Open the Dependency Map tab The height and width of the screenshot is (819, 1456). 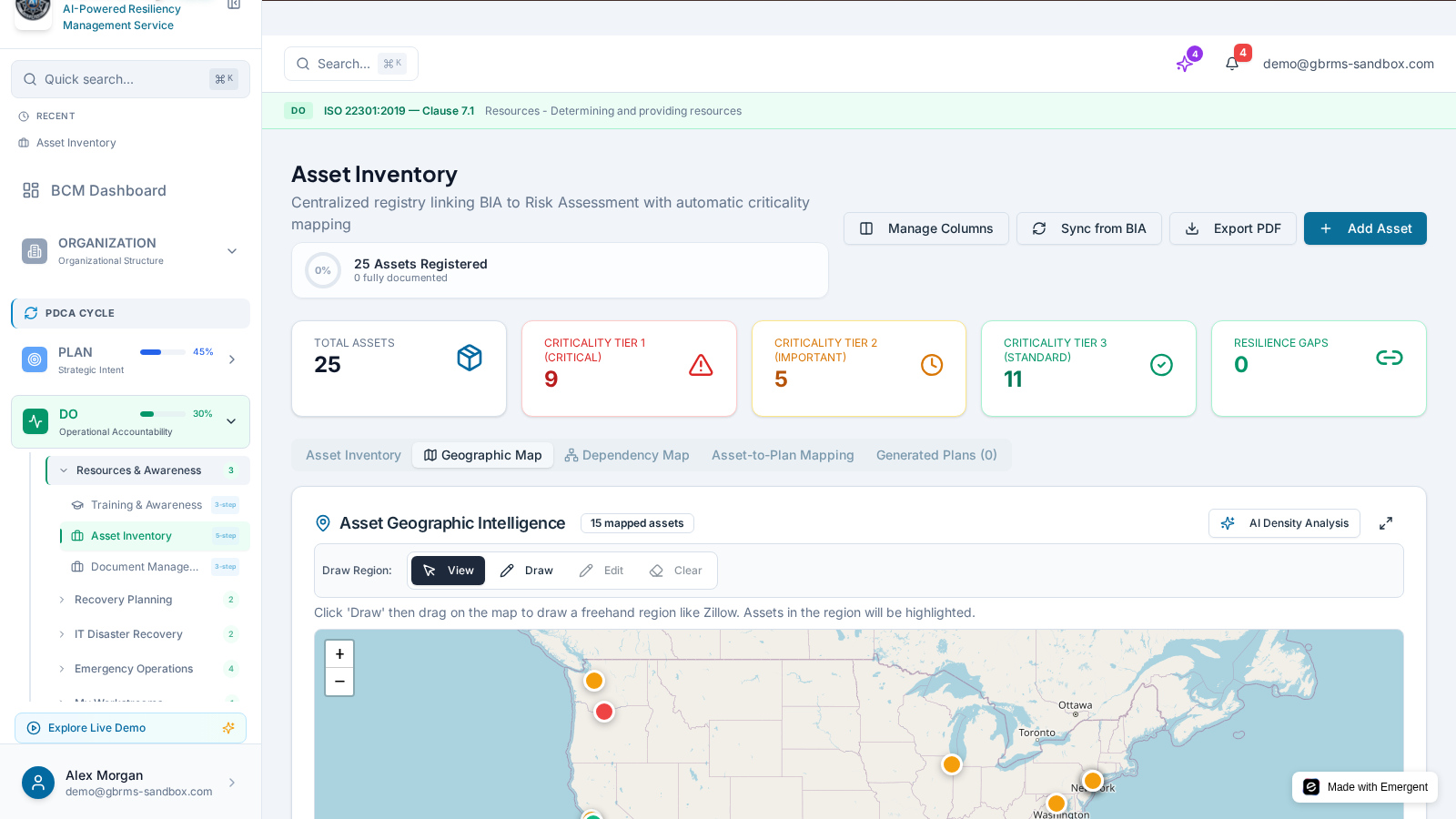(627, 455)
